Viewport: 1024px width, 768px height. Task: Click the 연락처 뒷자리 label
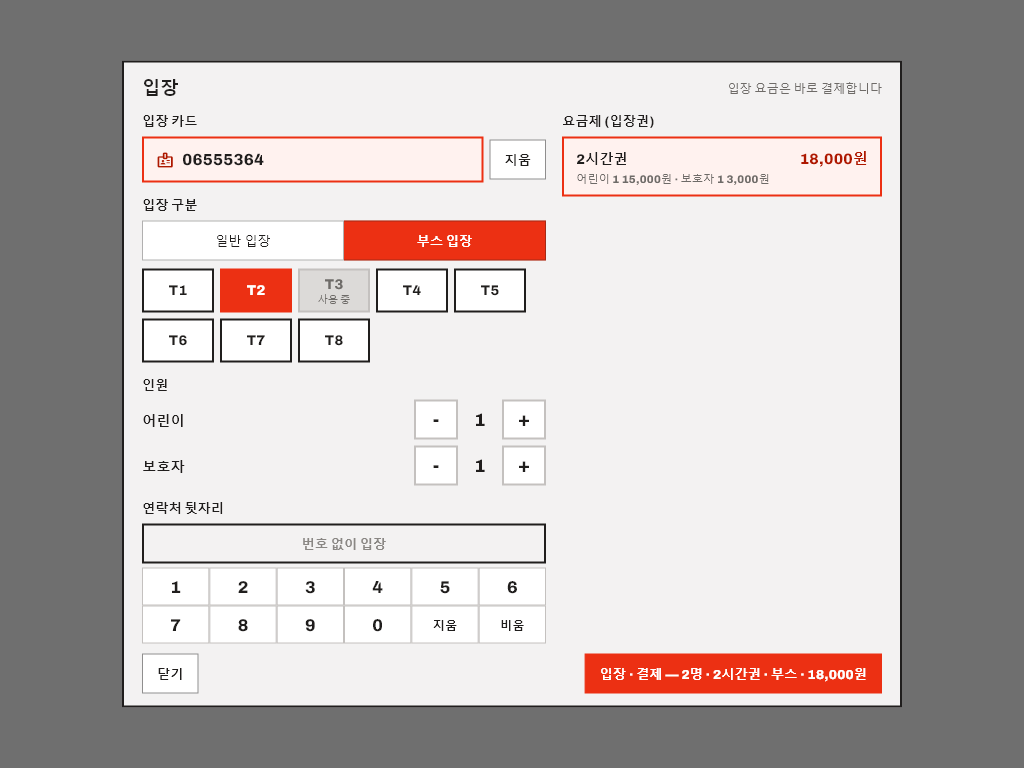point(183,507)
